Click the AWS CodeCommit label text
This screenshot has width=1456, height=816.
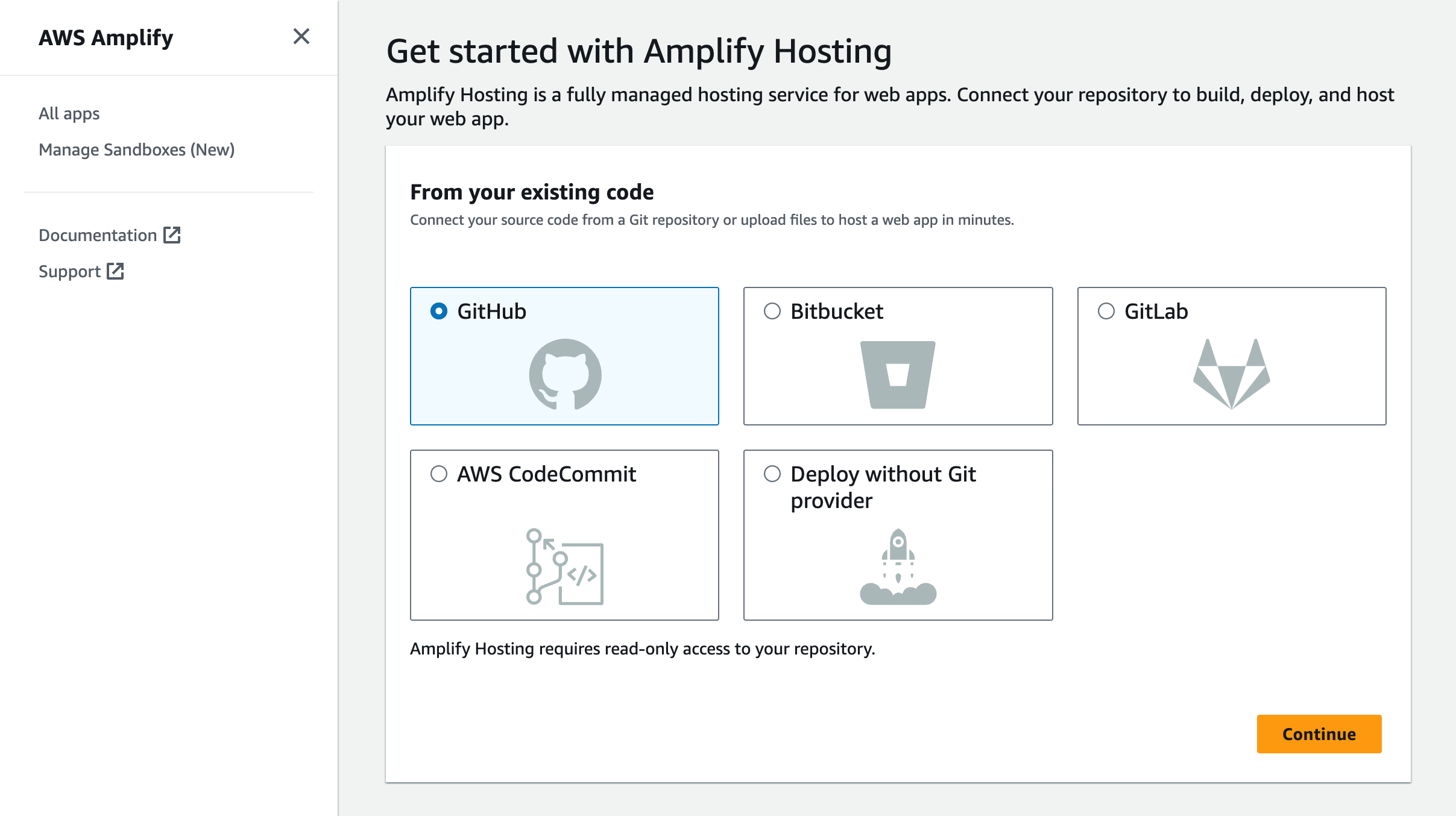pos(546,474)
